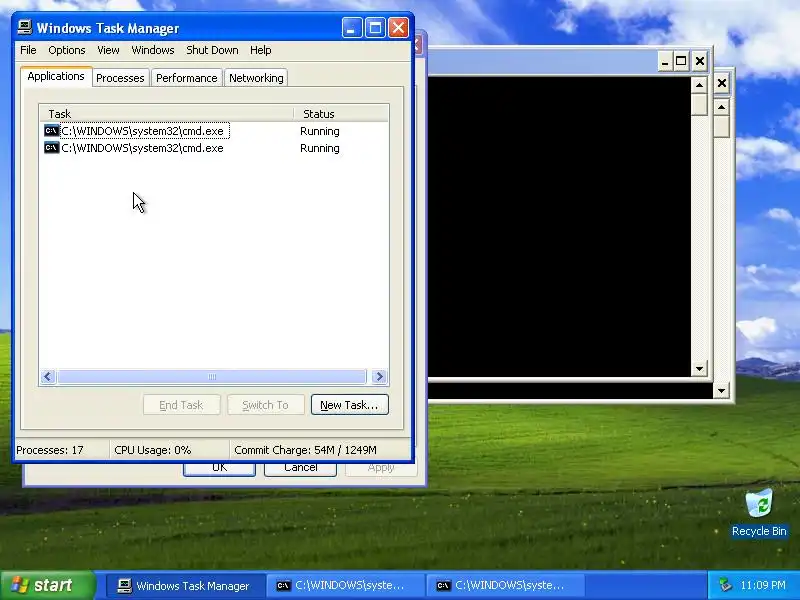The width and height of the screenshot is (800, 600).
Task: Open the Shut Down menu
Action: pos(212,50)
